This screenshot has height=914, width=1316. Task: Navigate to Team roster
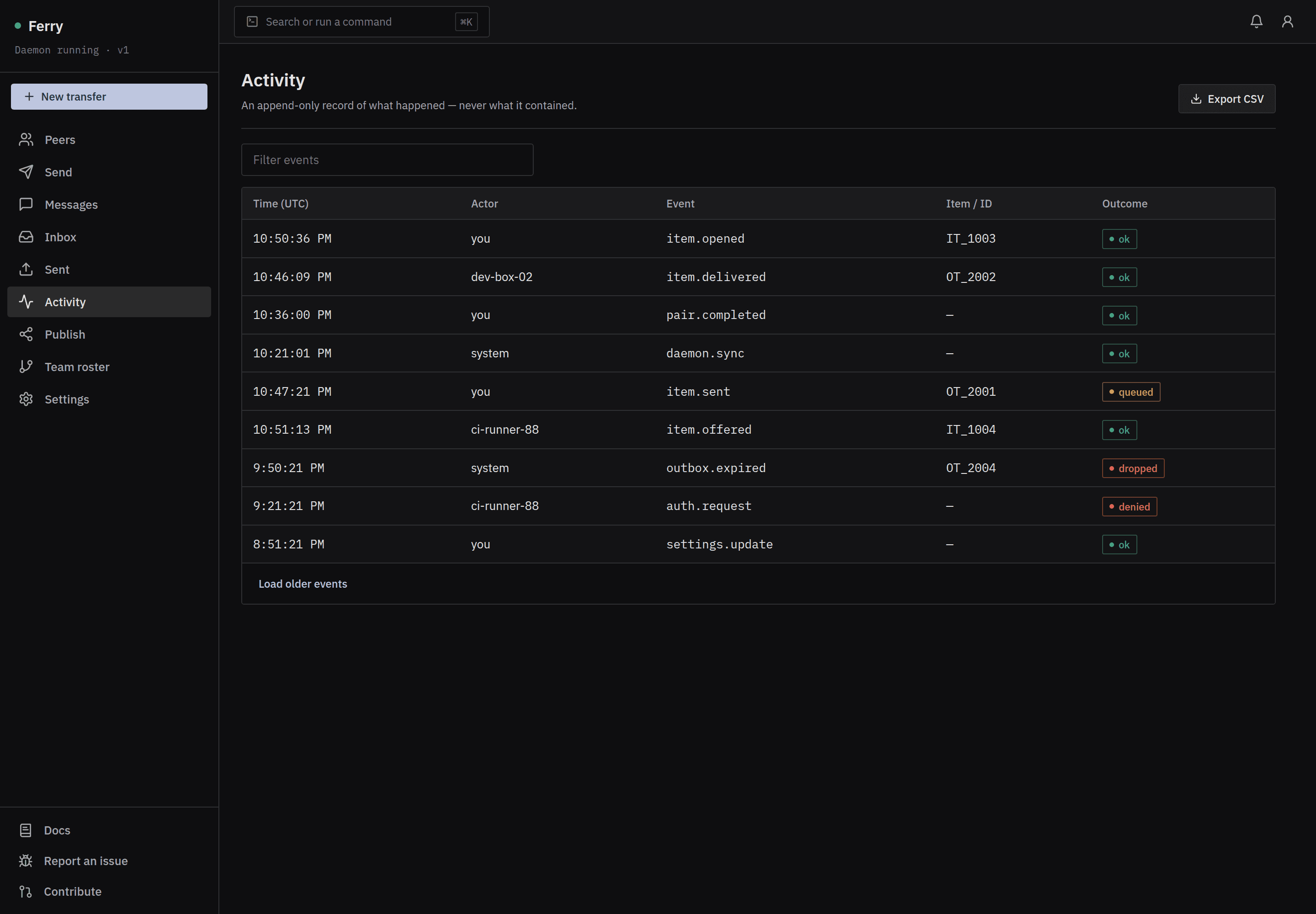click(x=109, y=367)
